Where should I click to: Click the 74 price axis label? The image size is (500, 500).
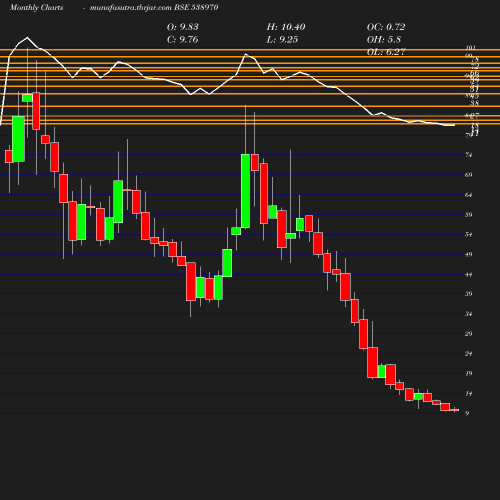468,155
